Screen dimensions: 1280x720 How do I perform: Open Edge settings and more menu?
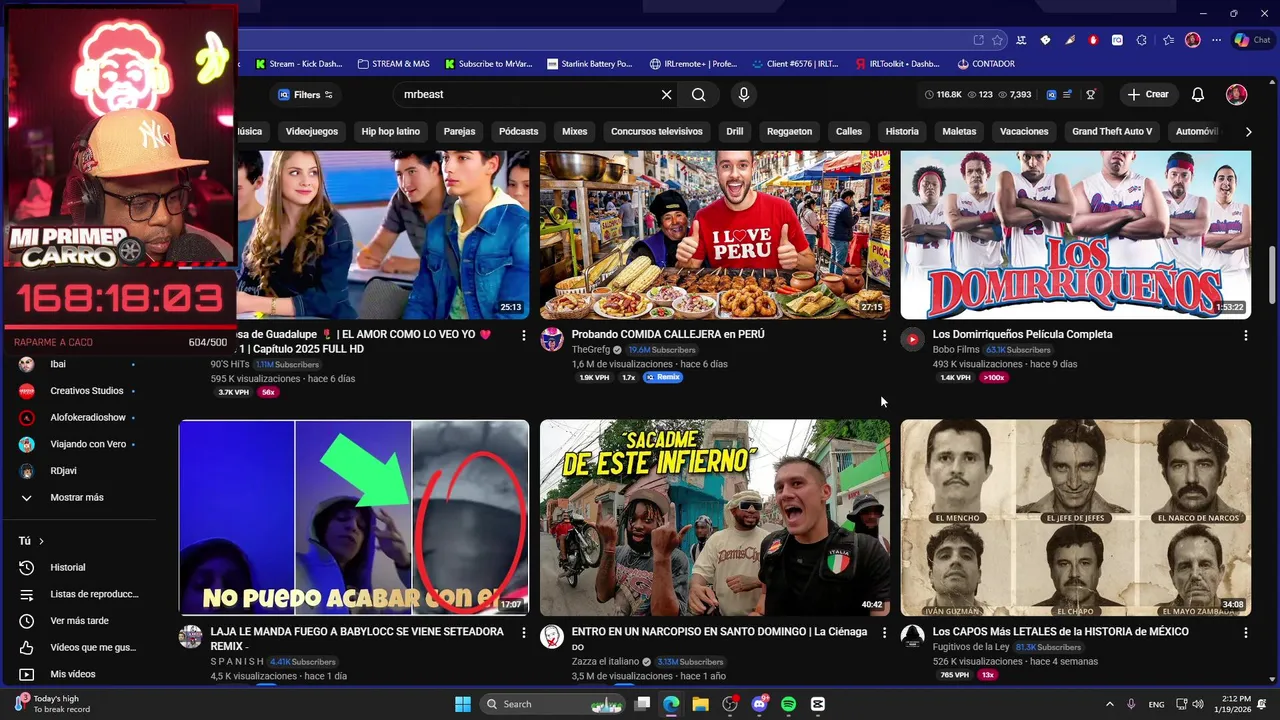pos(1214,40)
